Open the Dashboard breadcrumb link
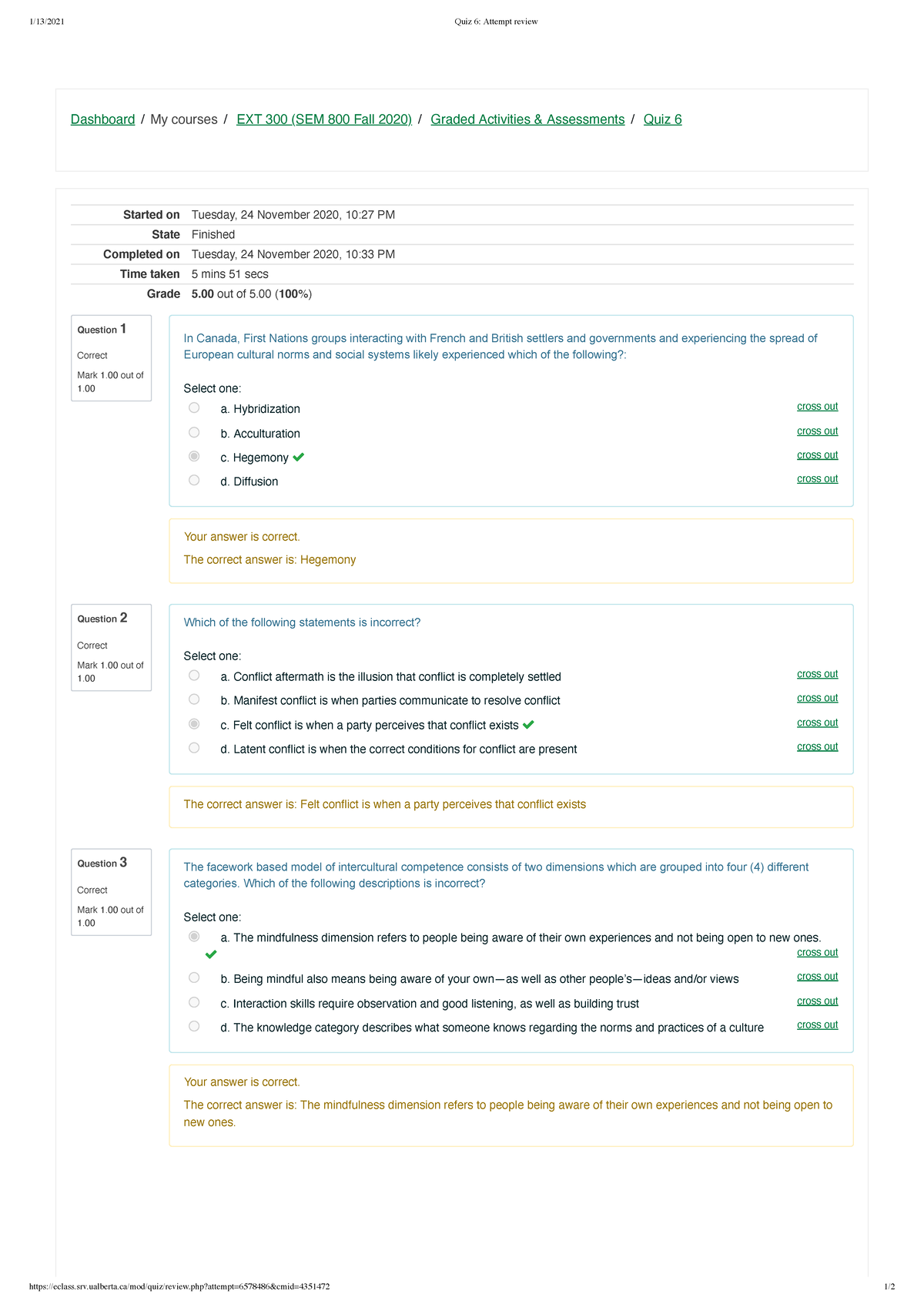This screenshot has height=1308, width=924. pyautogui.click(x=102, y=119)
